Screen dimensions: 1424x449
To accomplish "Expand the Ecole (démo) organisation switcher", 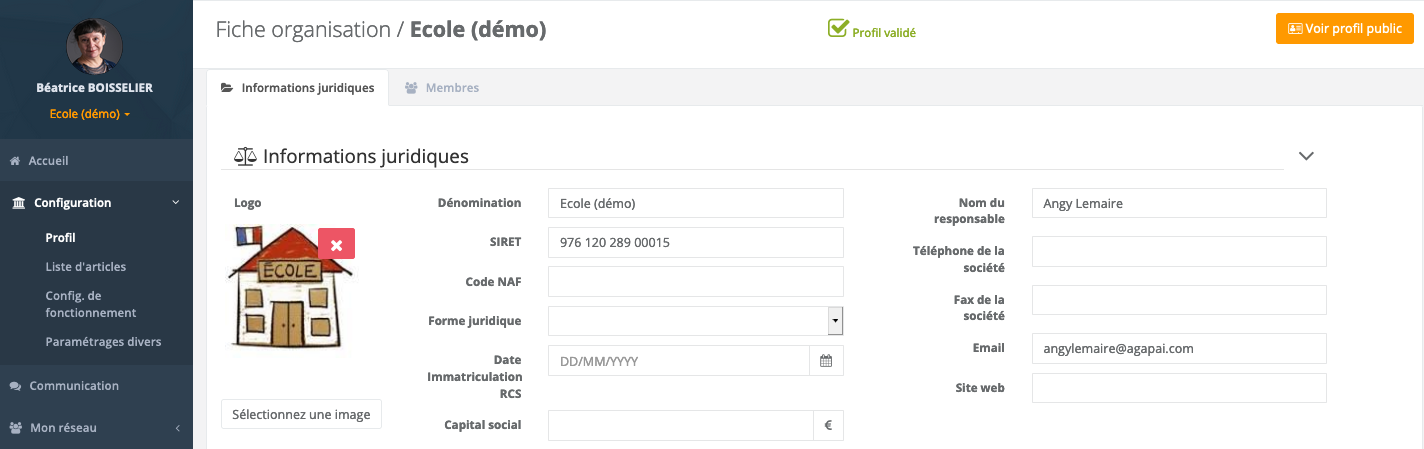I will 91,114.
